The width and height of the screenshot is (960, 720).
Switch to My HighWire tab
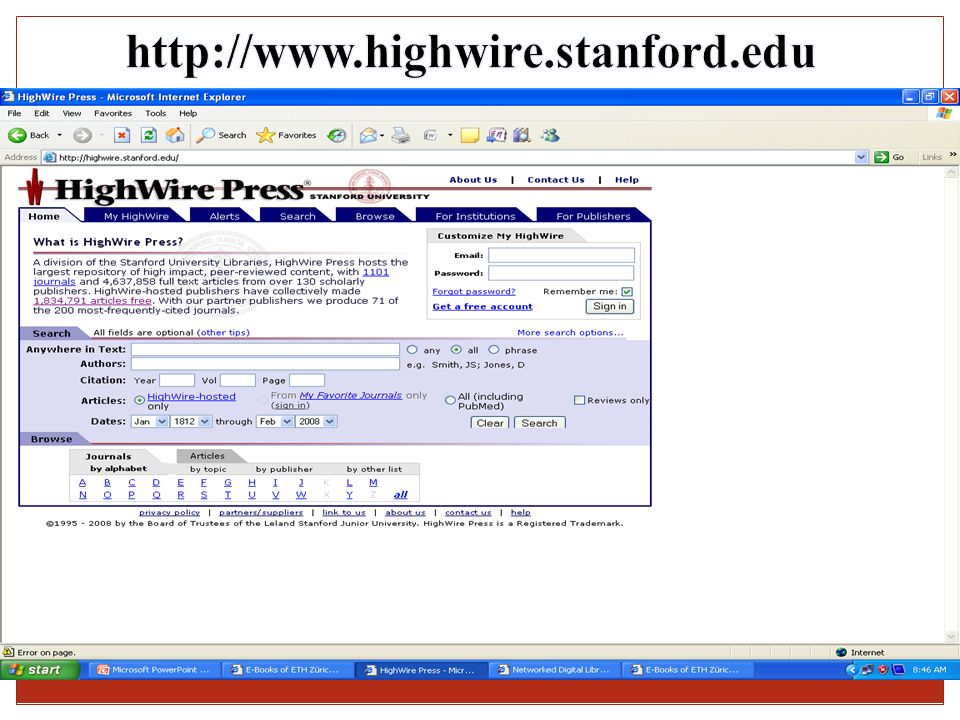(x=136, y=216)
